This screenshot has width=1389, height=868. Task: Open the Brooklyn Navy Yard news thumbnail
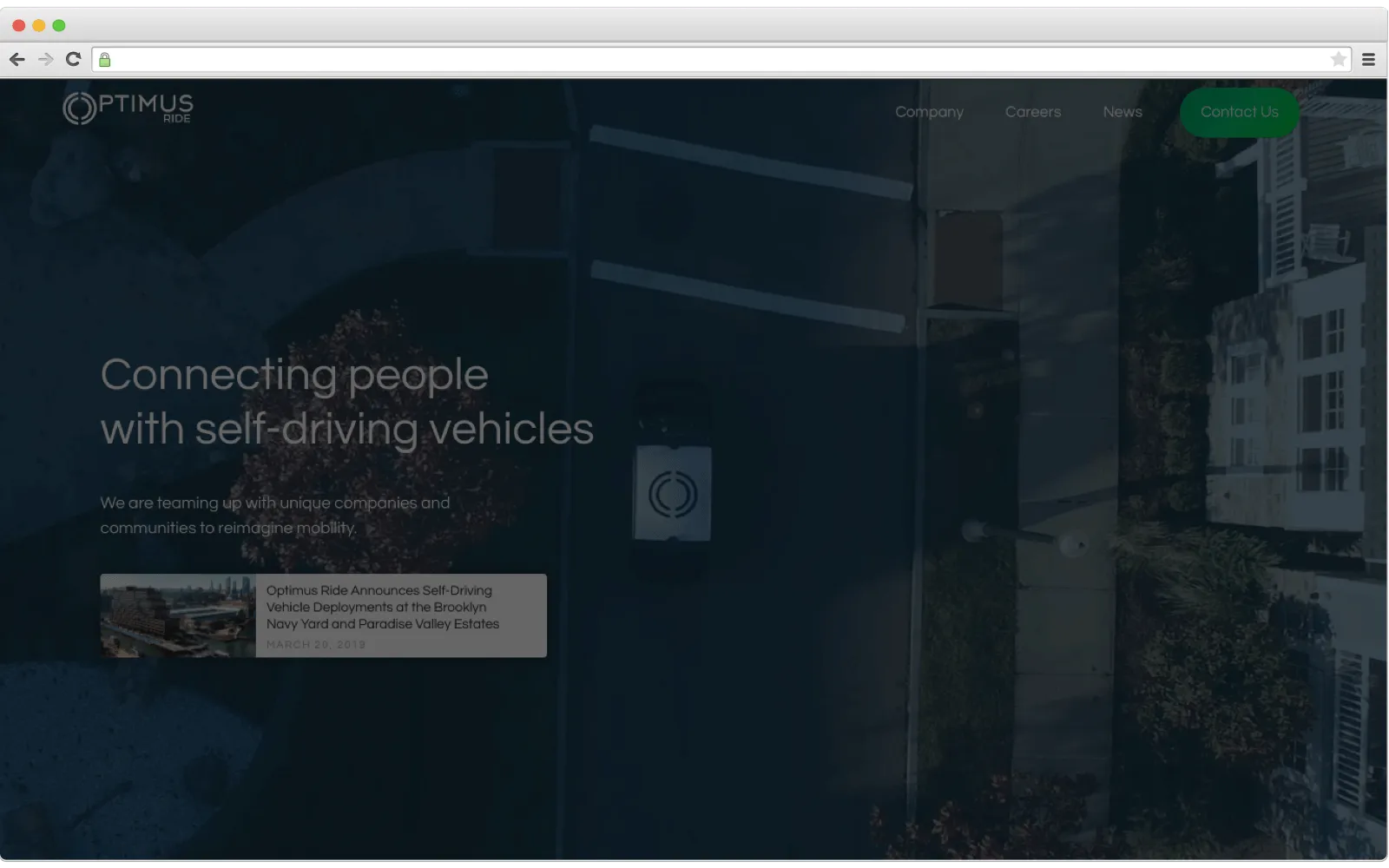pos(178,615)
